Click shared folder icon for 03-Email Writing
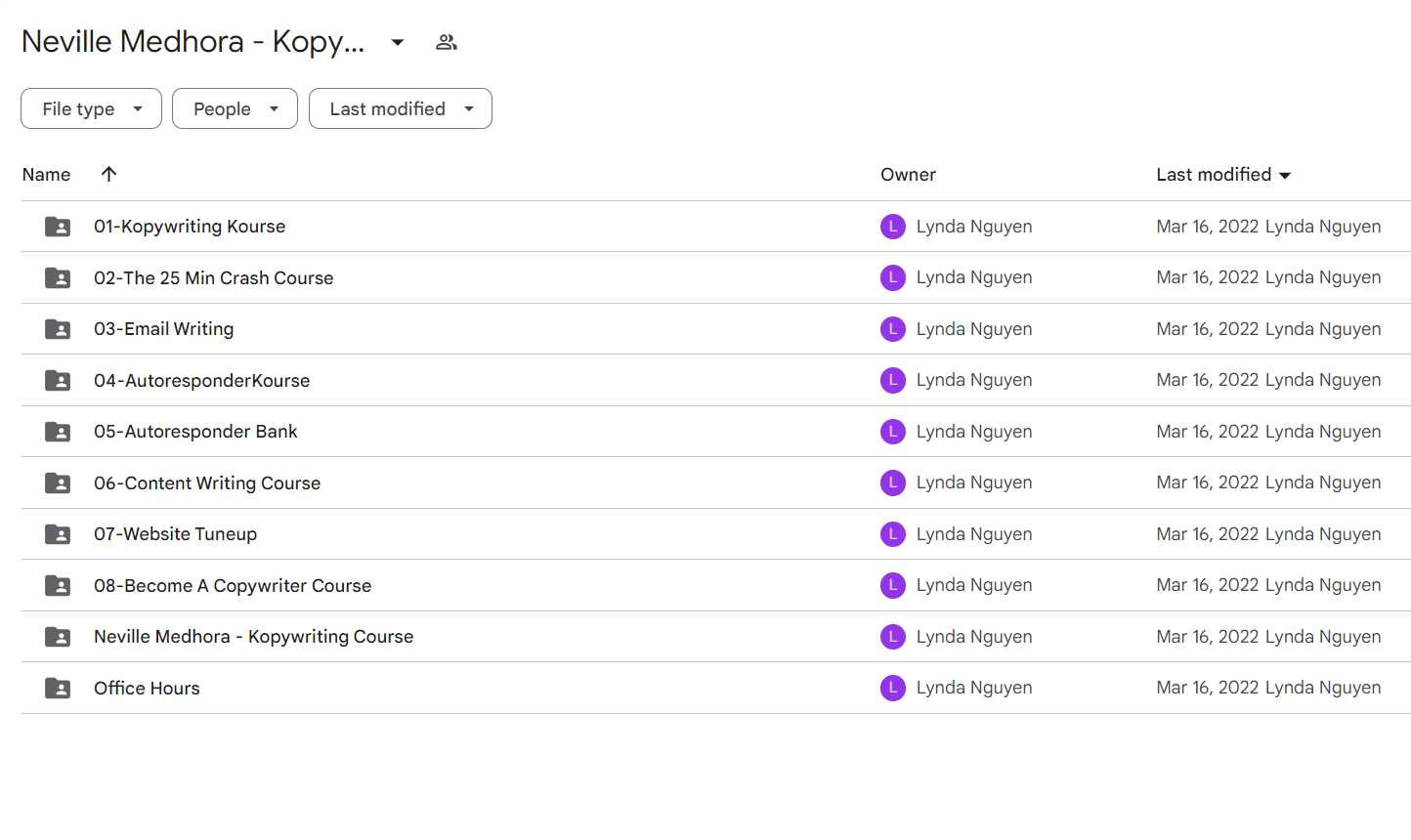This screenshot has width=1411, height=840. coord(58,329)
